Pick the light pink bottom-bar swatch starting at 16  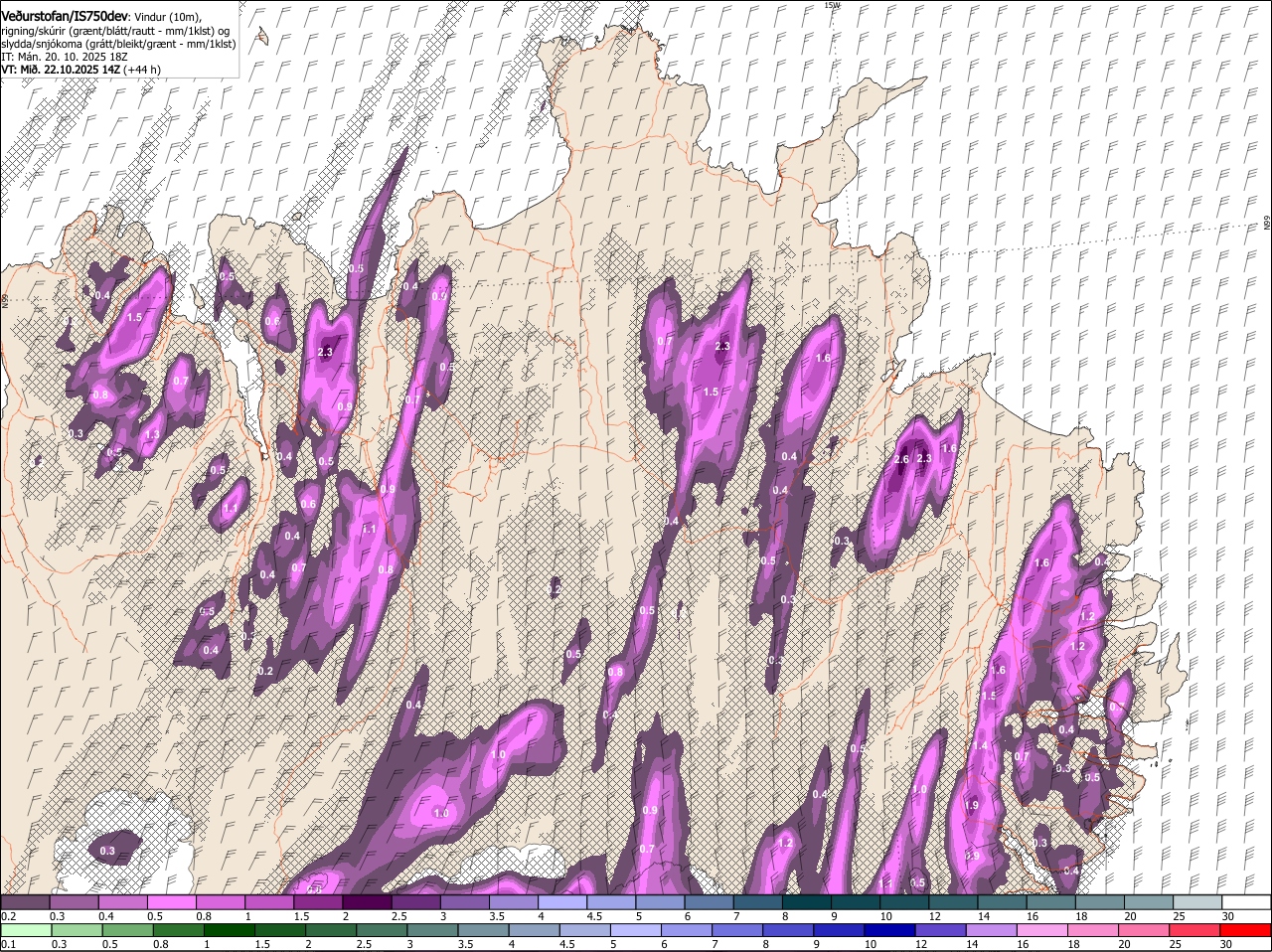point(1041,930)
